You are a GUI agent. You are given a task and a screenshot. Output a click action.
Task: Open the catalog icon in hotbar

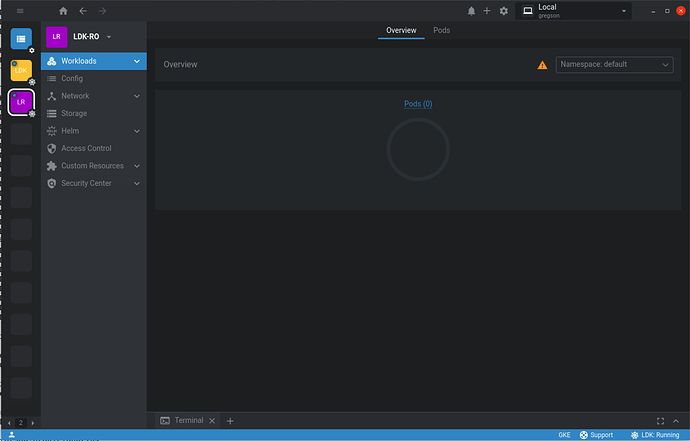[21, 39]
